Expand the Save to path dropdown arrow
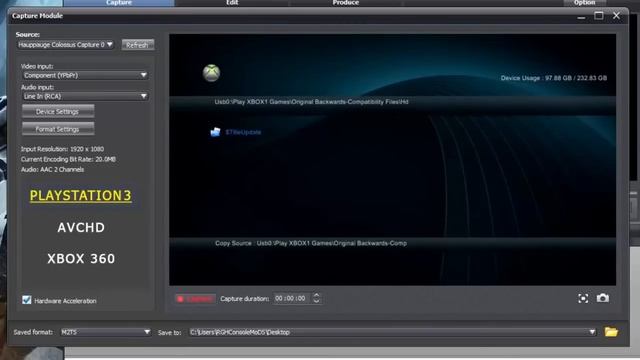Screen dimensions: 640x360 coord(592,332)
